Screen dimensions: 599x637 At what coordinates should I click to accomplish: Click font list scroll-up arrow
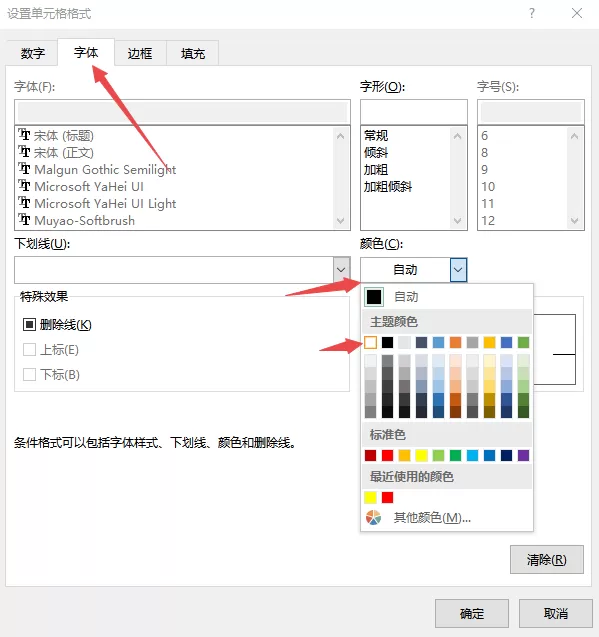(341, 136)
